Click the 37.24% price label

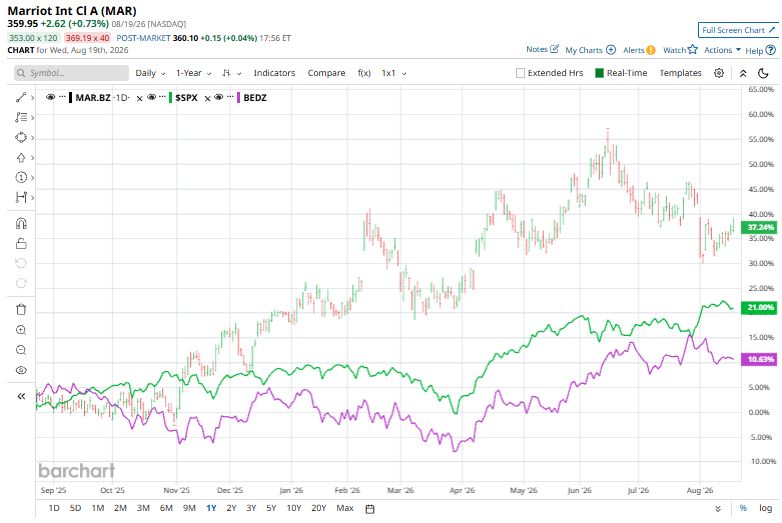[761, 227]
